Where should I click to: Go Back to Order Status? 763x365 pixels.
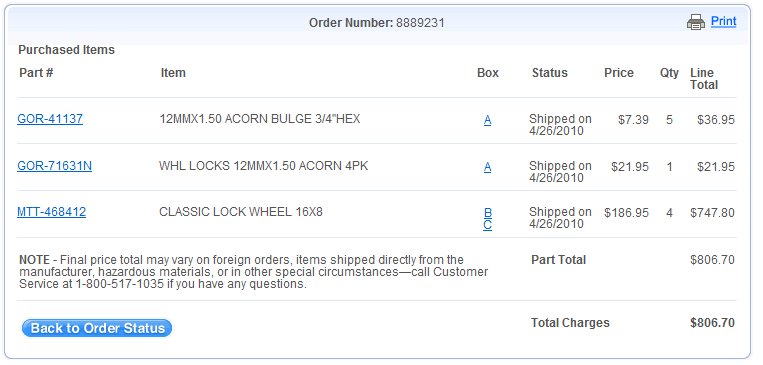tap(97, 328)
